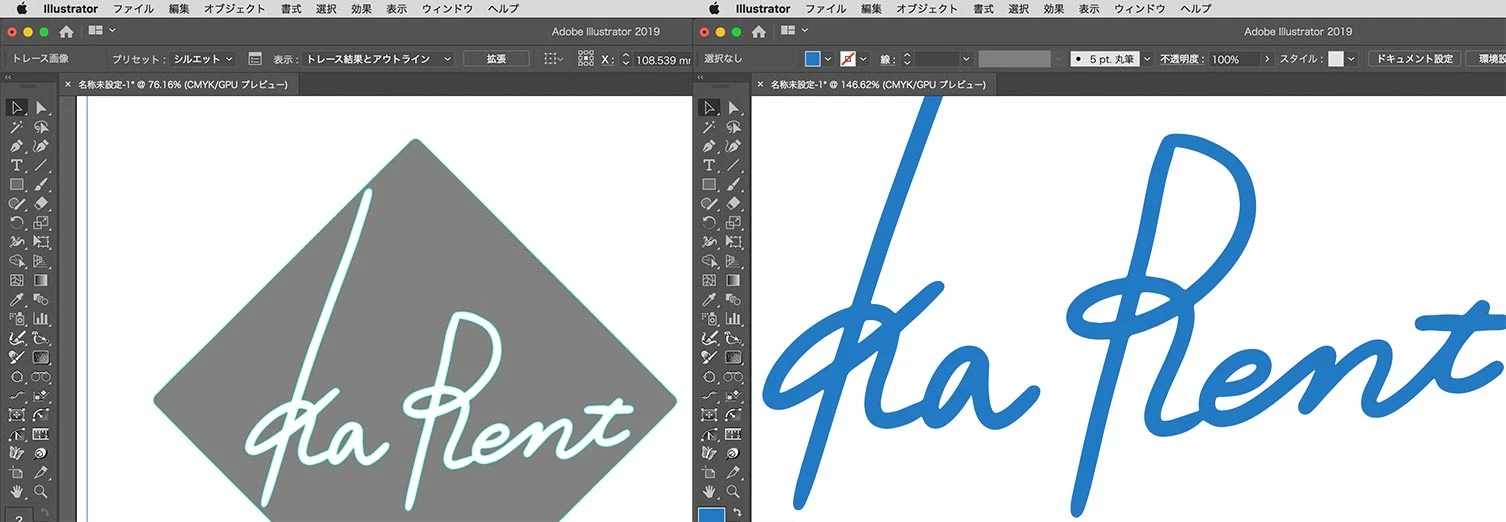Select the Rectangle tool in right window
The height and width of the screenshot is (522, 1506).
click(x=709, y=184)
